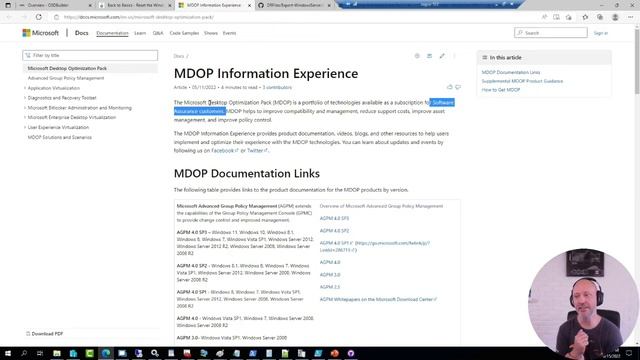This screenshot has height=360, width=640.
Task: Click the Docs search box
Action: [x=551, y=33]
